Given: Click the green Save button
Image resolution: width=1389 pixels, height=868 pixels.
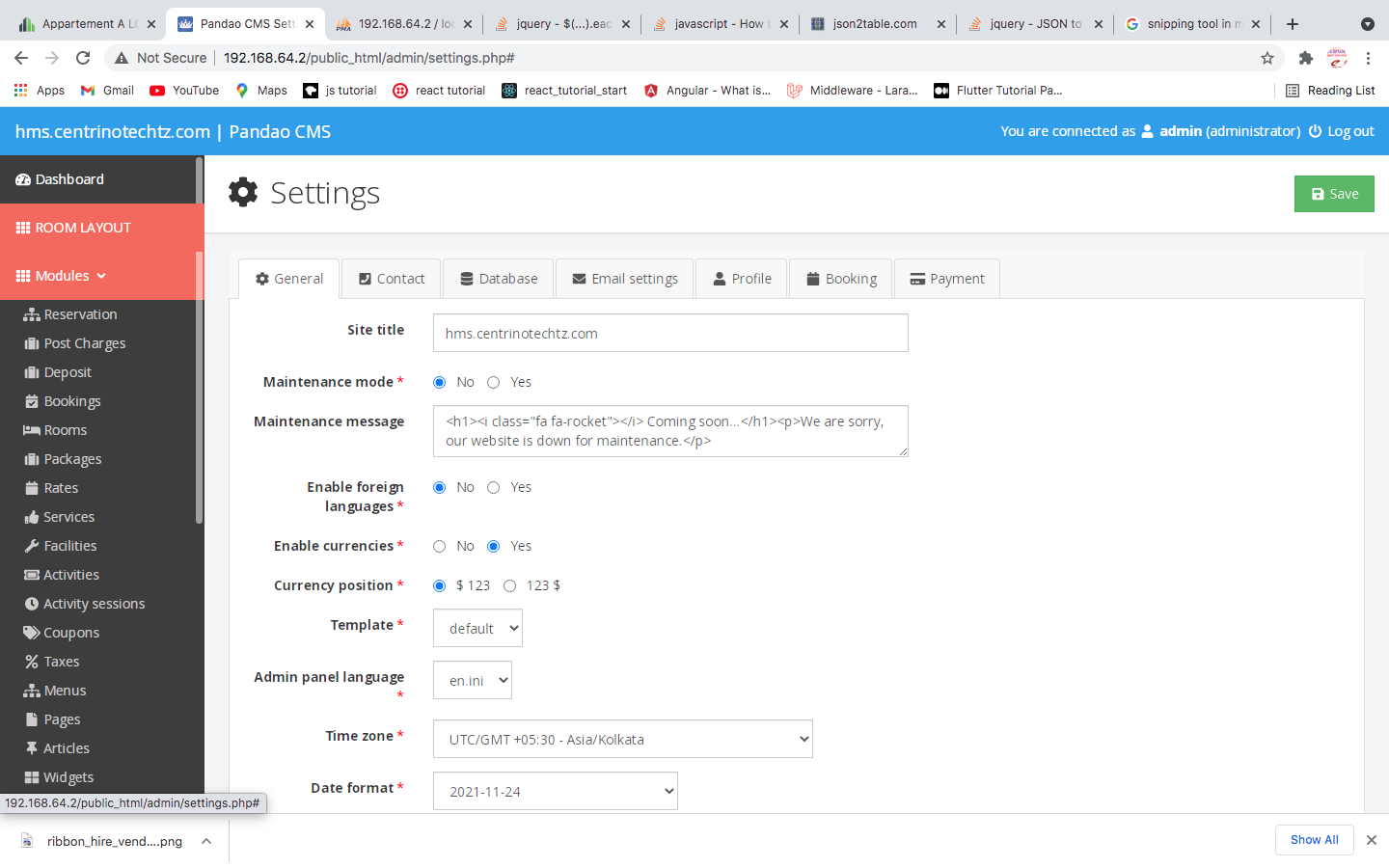Looking at the screenshot, I should coord(1334,194).
